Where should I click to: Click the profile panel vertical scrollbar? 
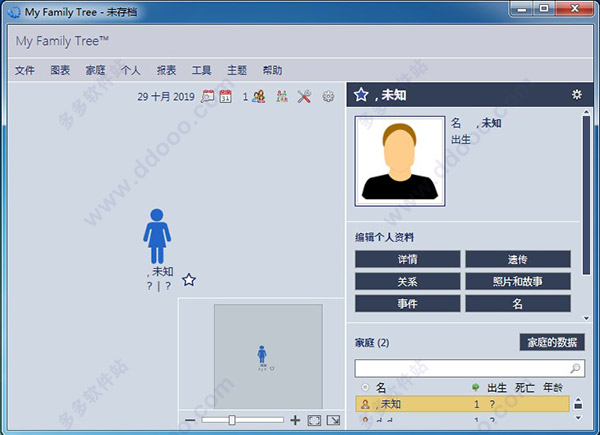pos(586,196)
